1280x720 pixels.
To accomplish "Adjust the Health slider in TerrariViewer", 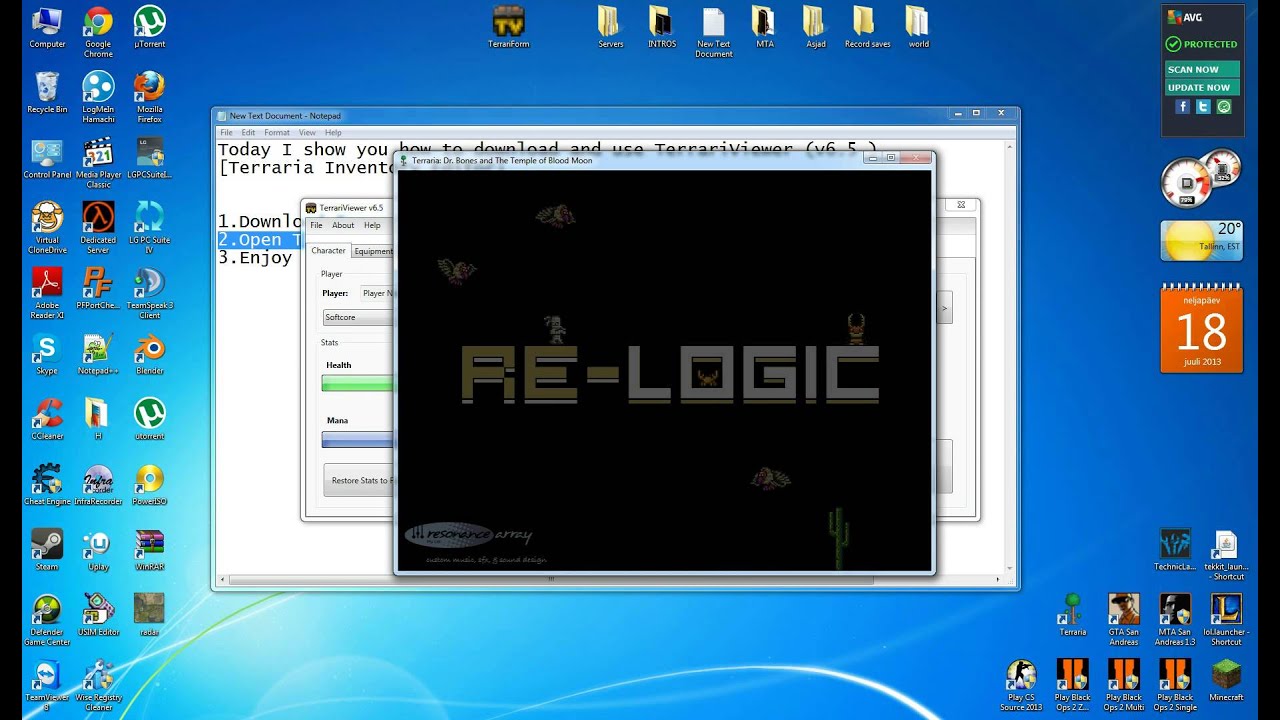I will pyautogui.click(x=358, y=383).
